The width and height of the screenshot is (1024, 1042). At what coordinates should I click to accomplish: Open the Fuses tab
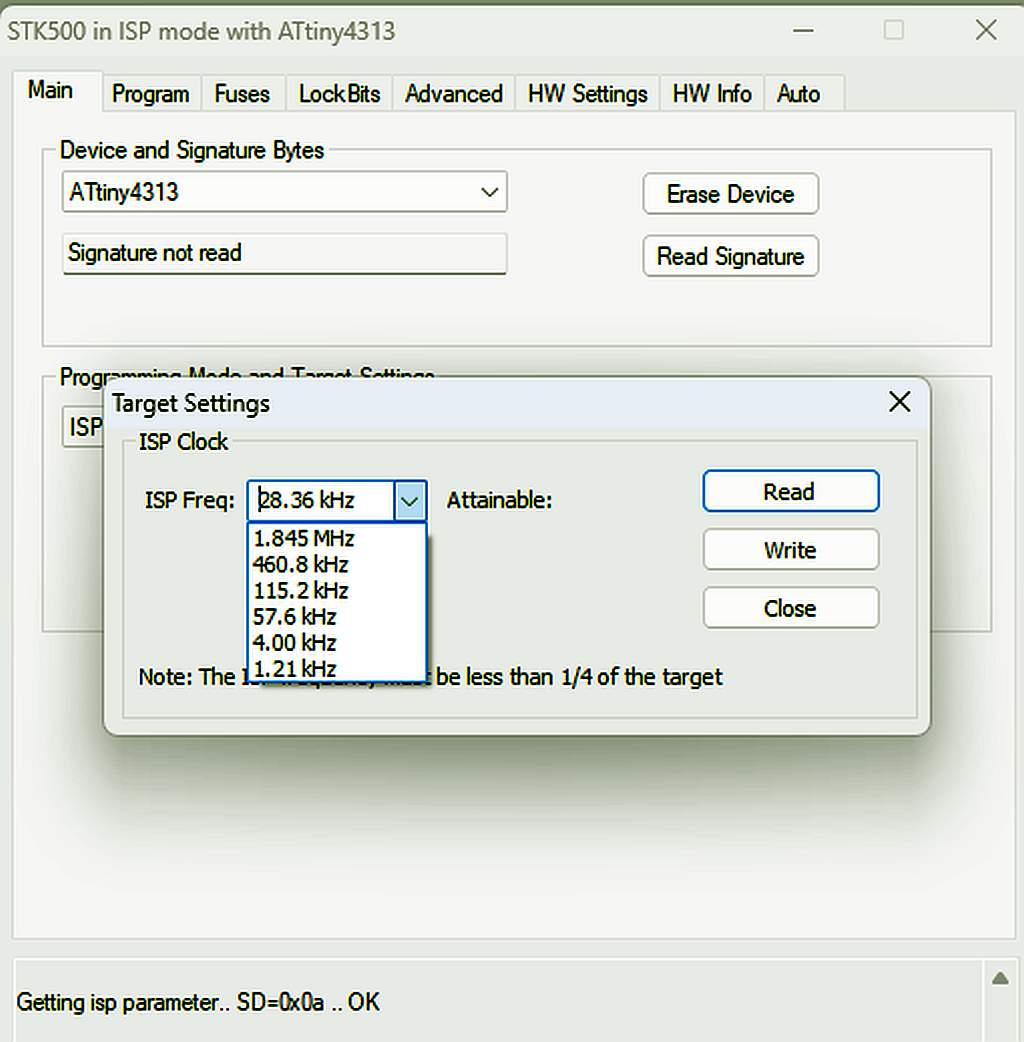click(242, 94)
